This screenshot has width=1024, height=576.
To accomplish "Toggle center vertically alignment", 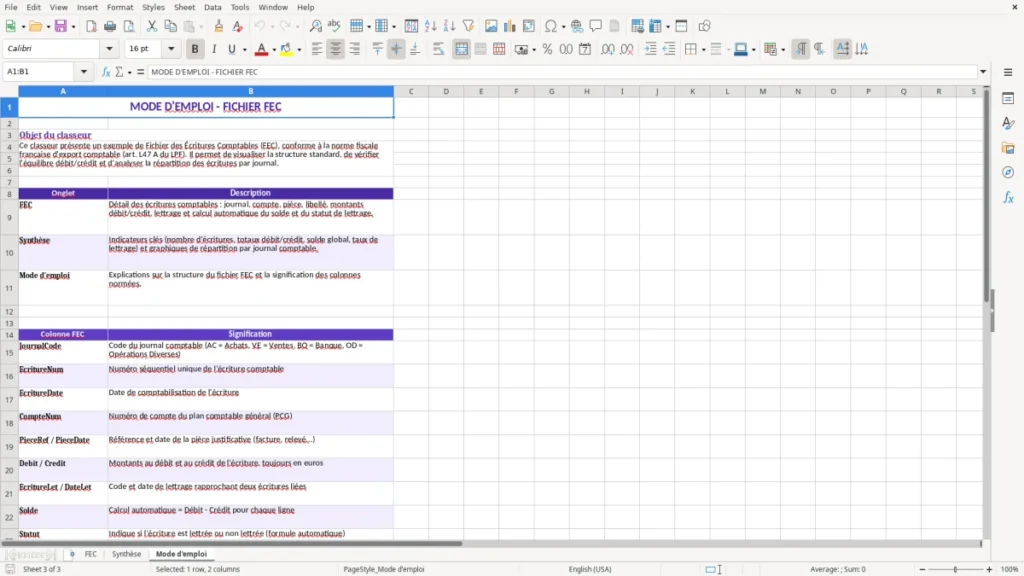I will click(396, 49).
